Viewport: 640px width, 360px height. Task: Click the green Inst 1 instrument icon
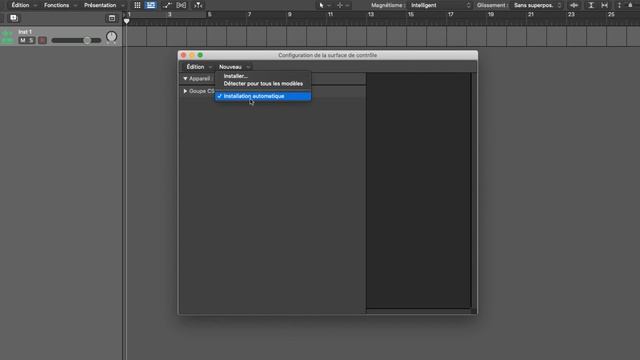(7, 37)
